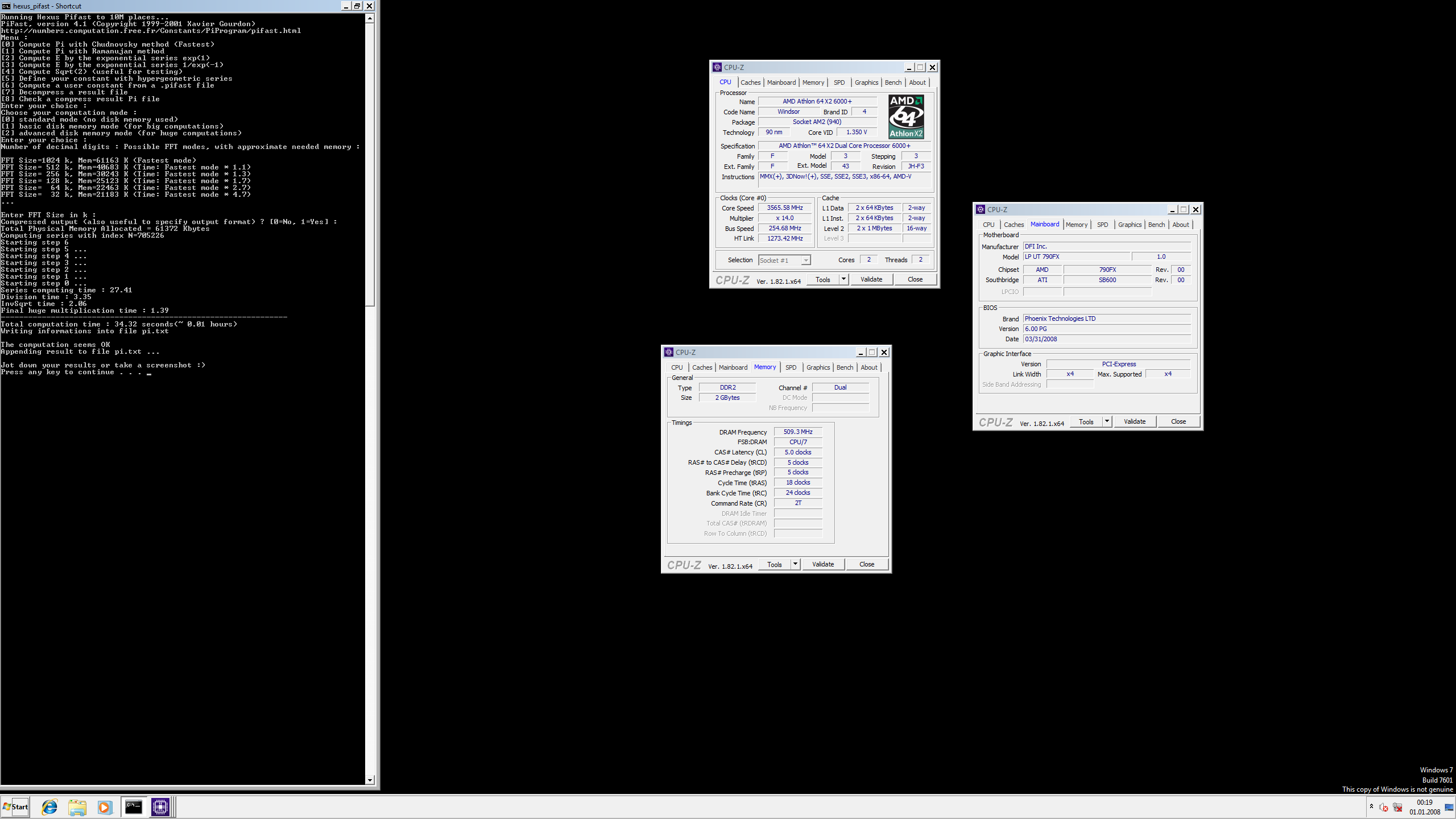Switch to Caches tab in Processor window

click(750, 82)
